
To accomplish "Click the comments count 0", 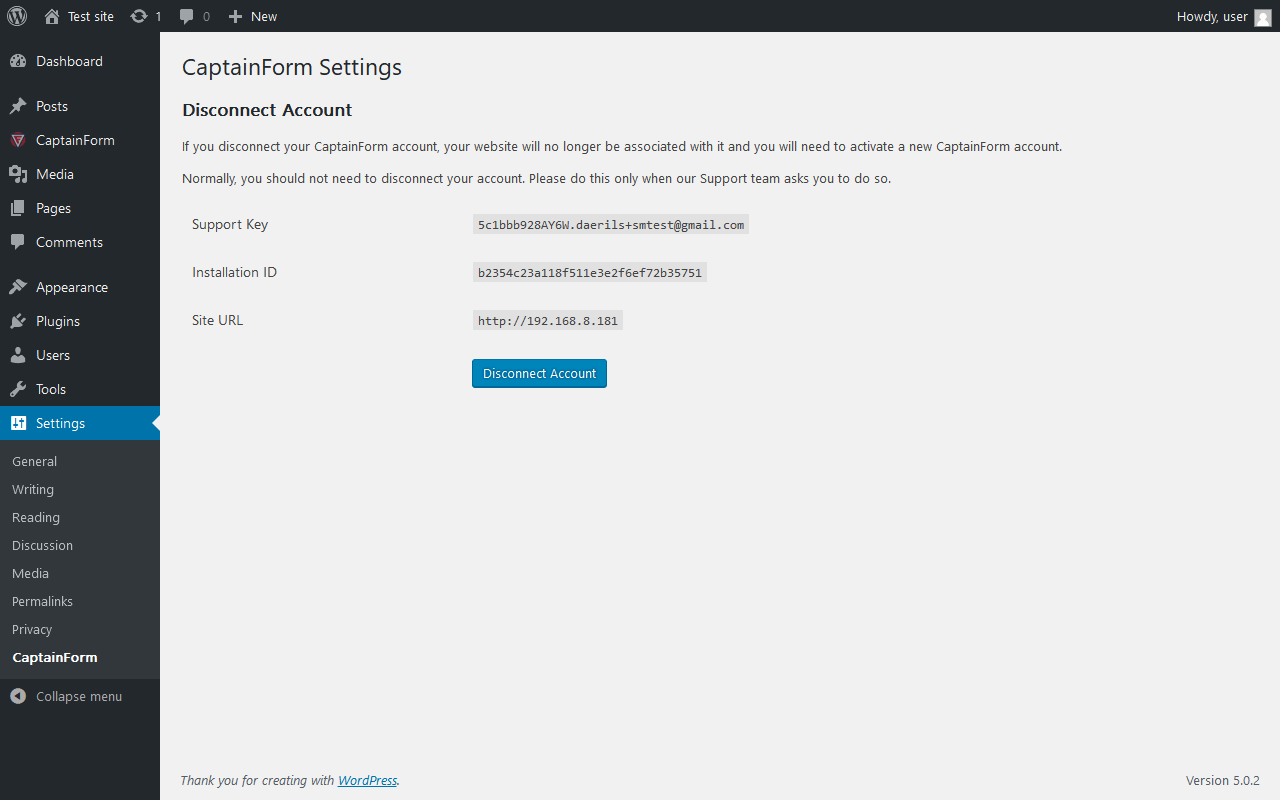I will pos(206,16).
